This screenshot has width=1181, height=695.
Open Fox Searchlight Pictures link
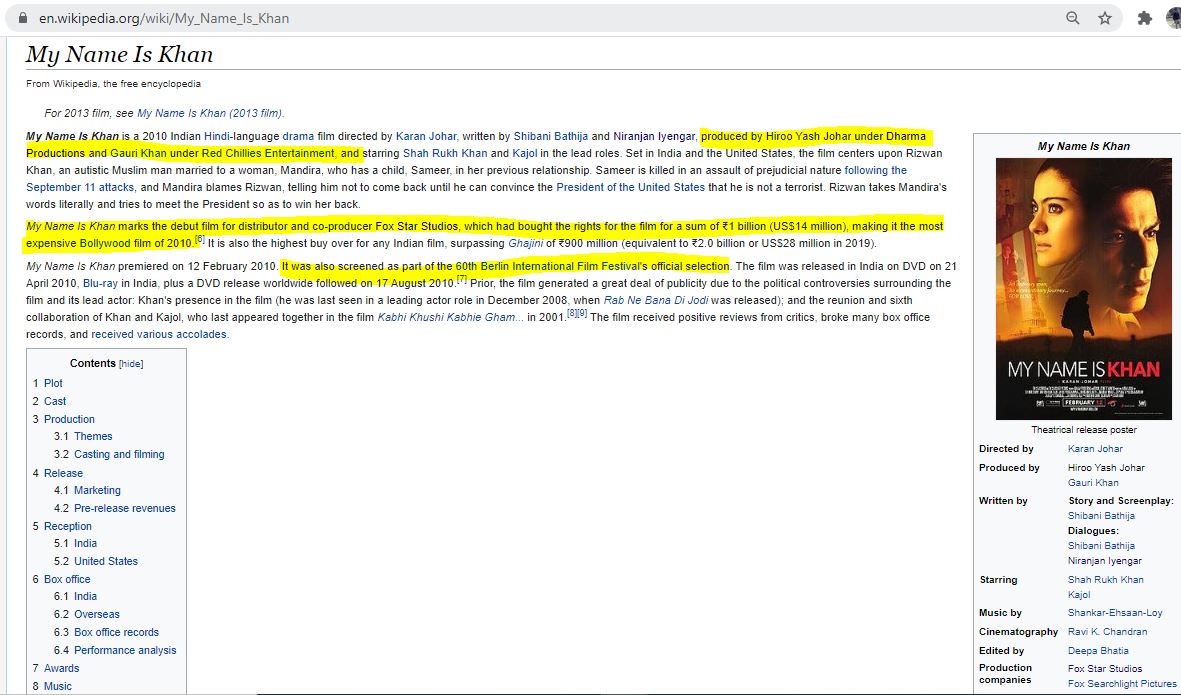[1122, 684]
